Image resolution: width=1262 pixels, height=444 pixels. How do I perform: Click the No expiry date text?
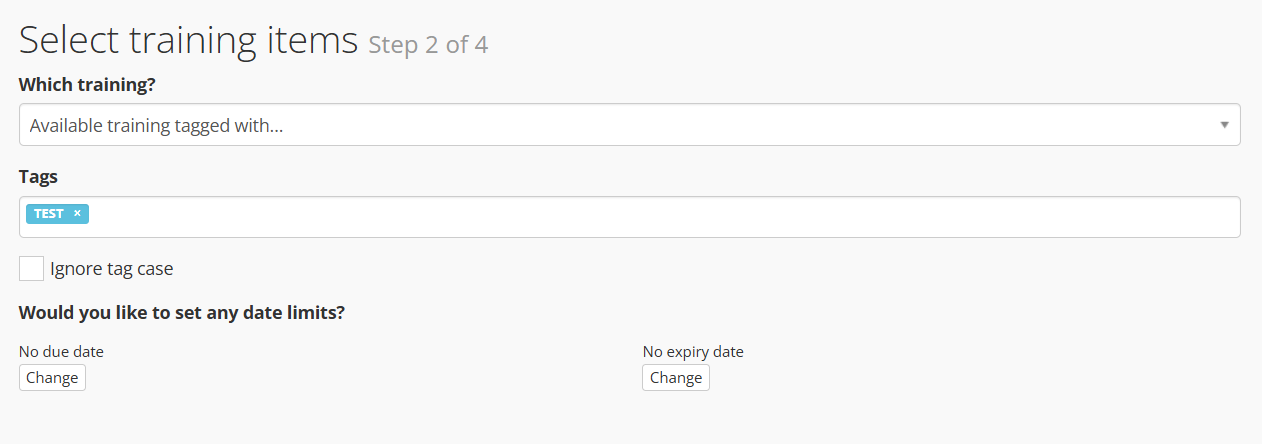coord(693,352)
